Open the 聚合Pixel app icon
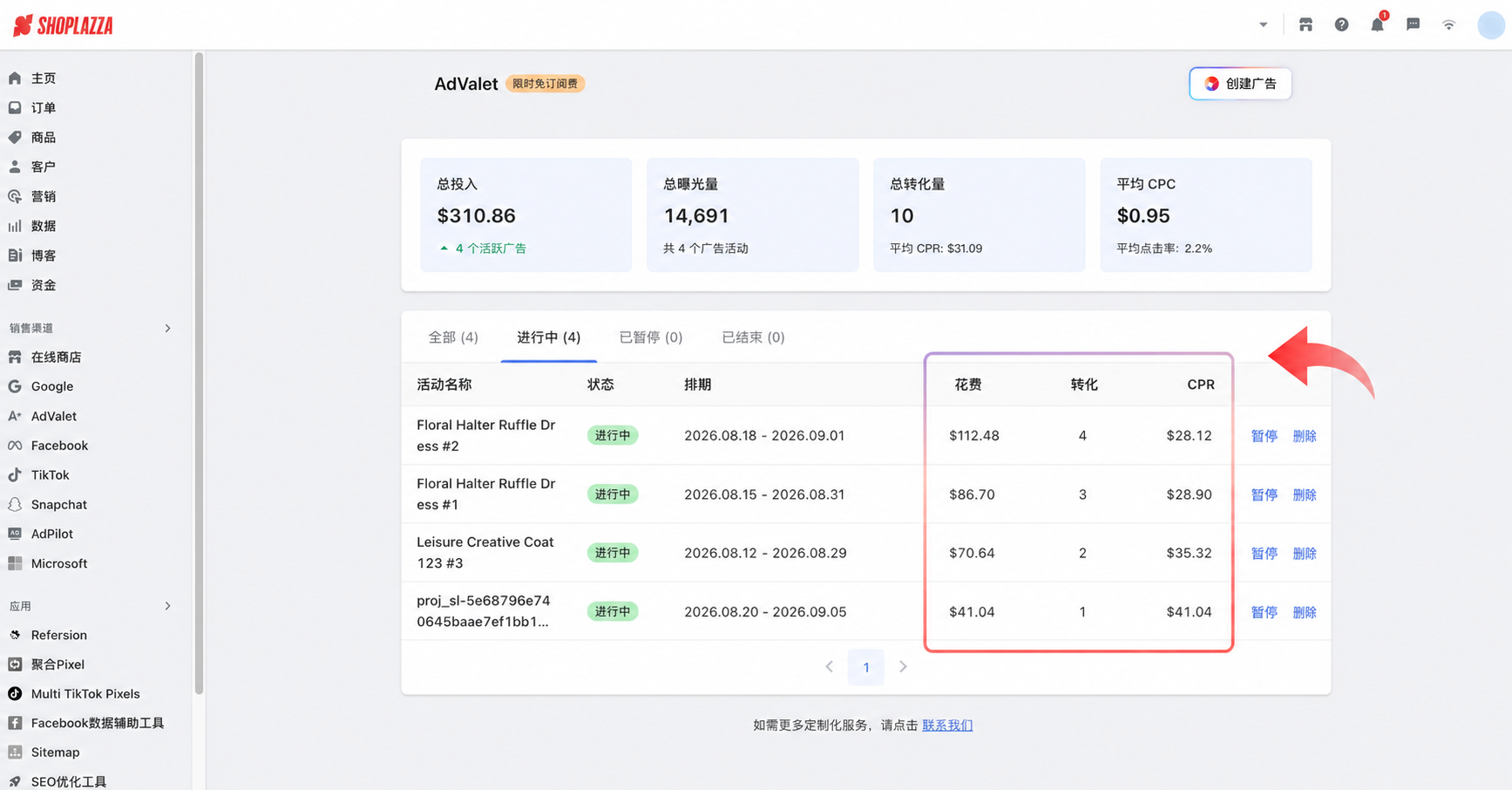Screen dimensions: 1512x790 [15, 664]
